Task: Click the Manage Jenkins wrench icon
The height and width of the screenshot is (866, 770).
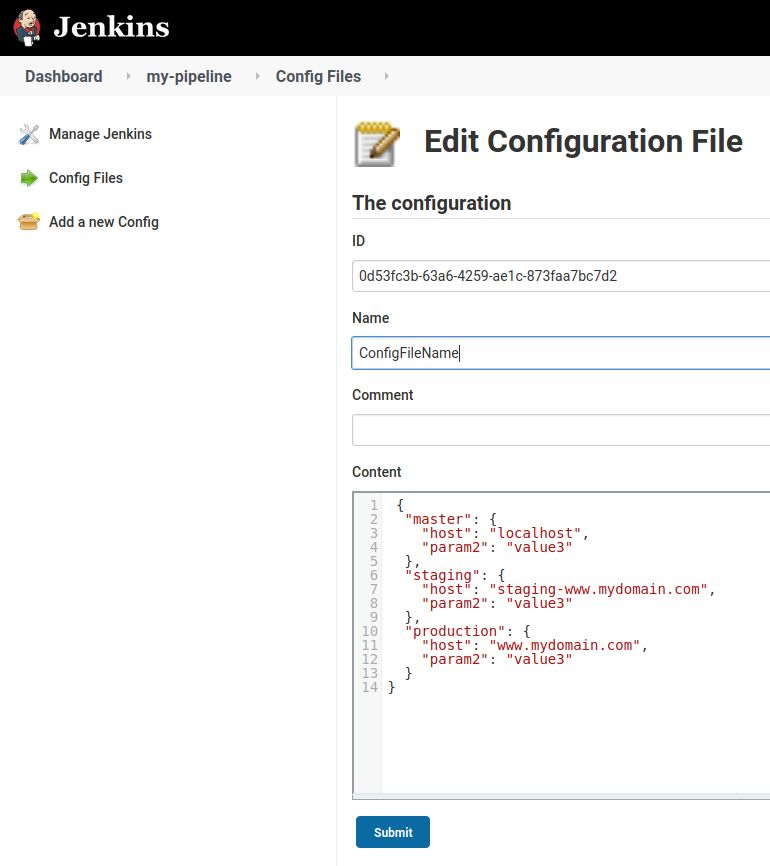Action: point(29,134)
